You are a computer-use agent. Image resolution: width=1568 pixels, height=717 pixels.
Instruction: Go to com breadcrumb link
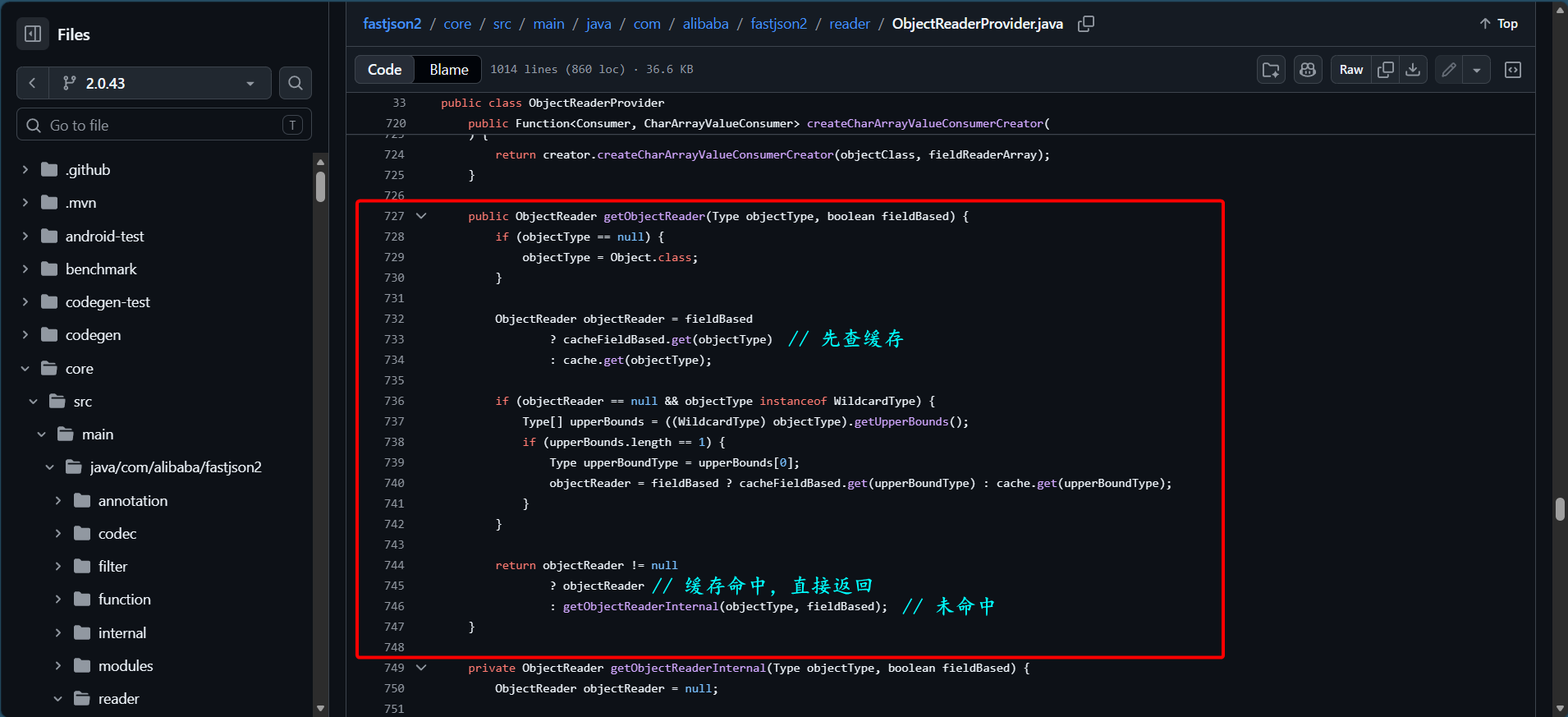(x=647, y=24)
